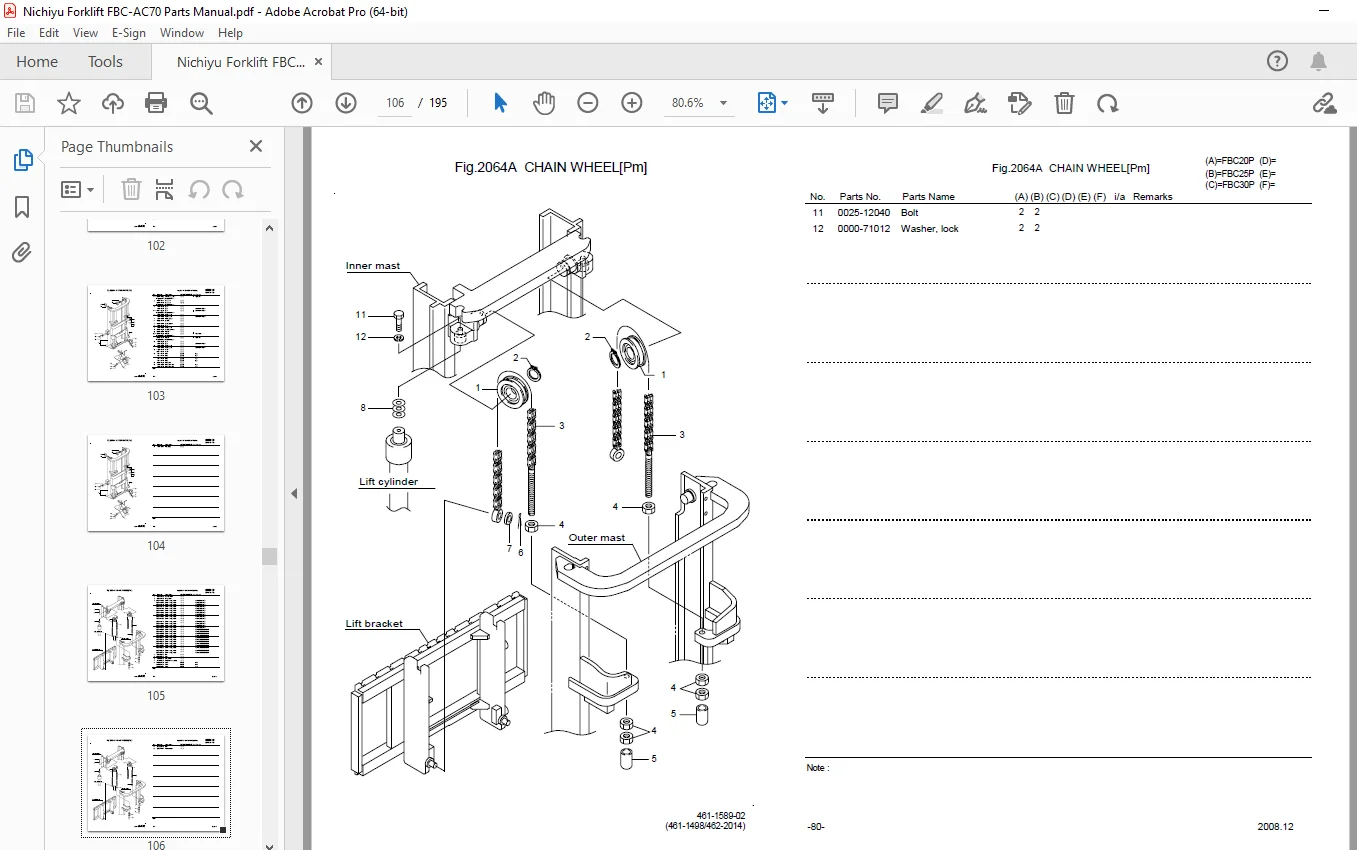Select the Nichiyu Forklift document tab
Image resolution: width=1357 pixels, height=850 pixels.
point(241,62)
